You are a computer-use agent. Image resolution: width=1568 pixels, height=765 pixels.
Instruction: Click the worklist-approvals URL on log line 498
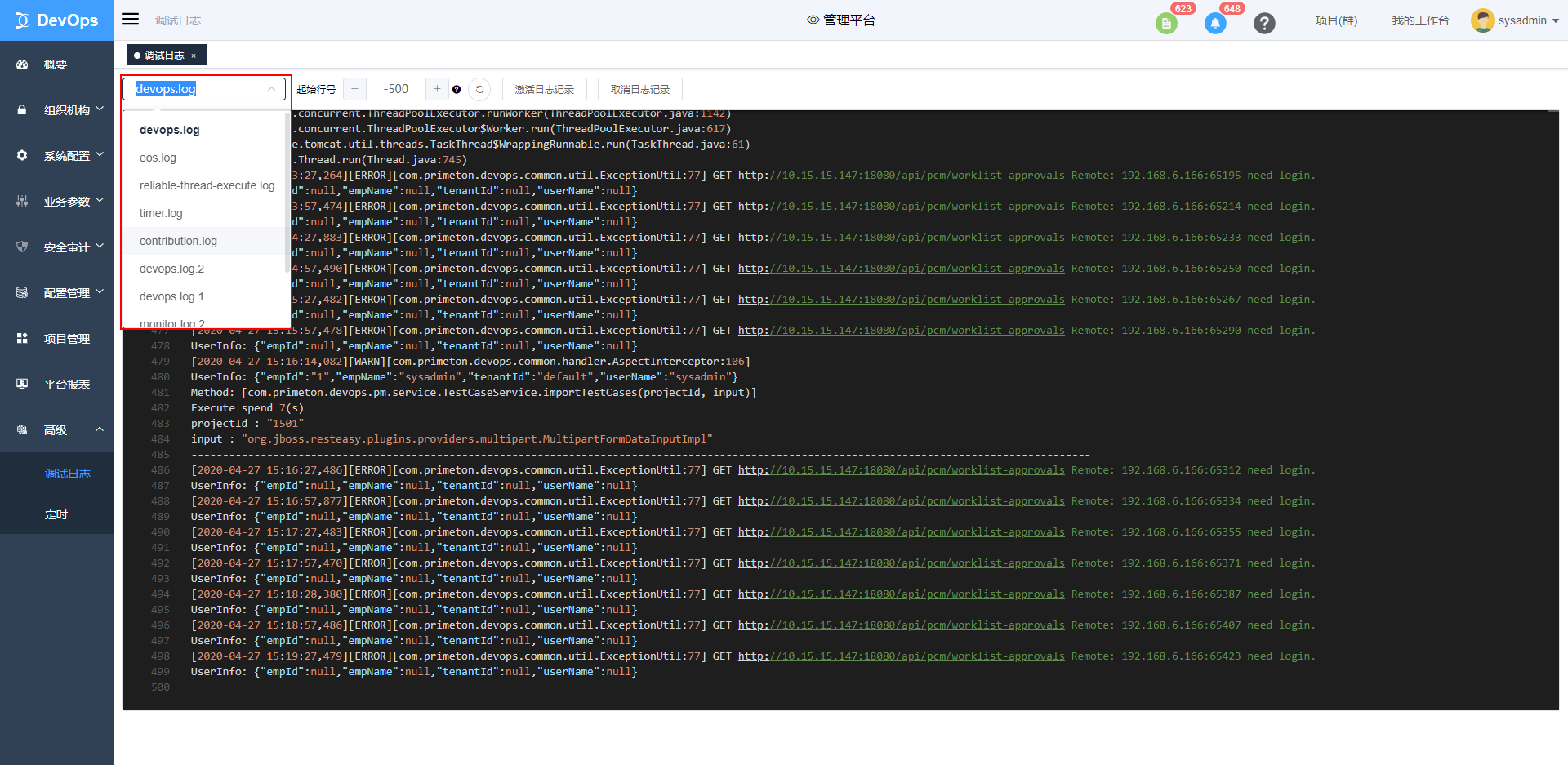tap(902, 656)
